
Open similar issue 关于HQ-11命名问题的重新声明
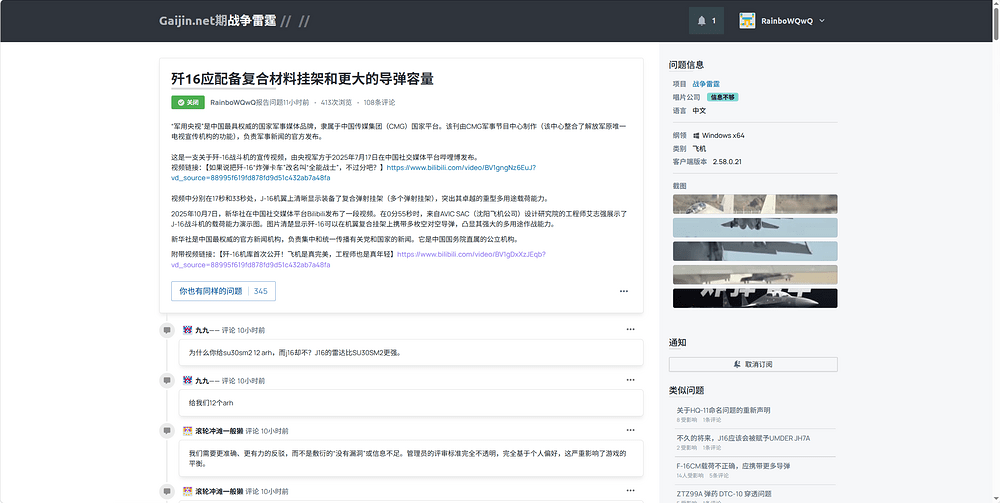pos(723,410)
